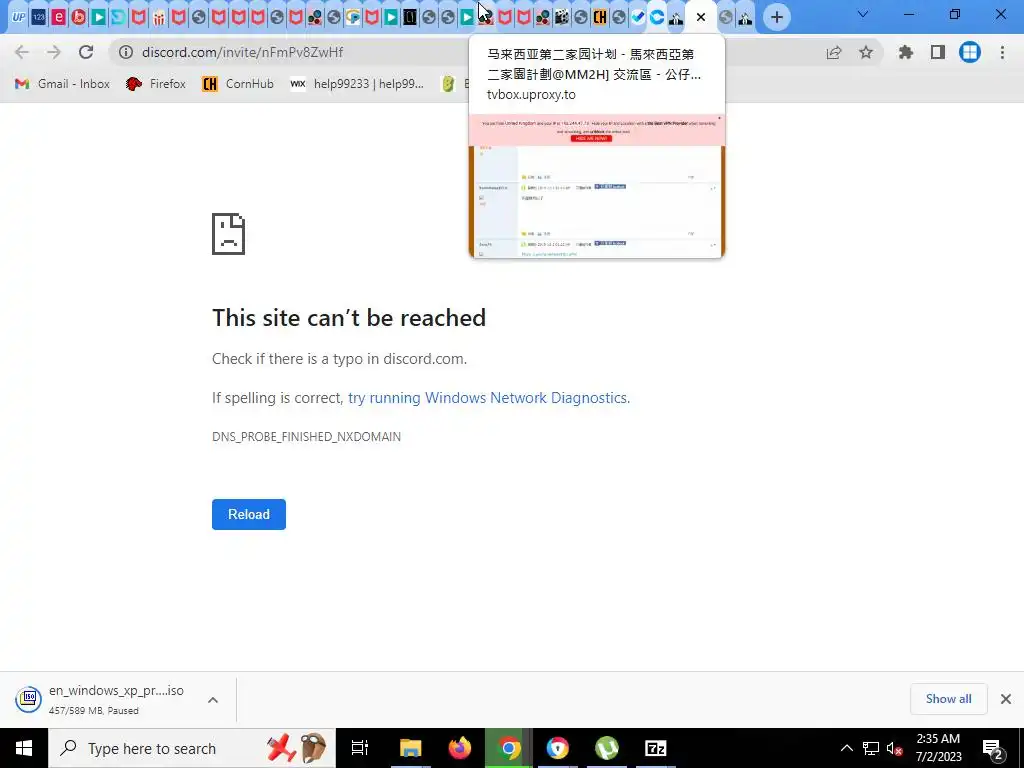This screenshot has width=1024, height=768.
Task: Open the shield browser icon on taskbar
Action: pyautogui.click(x=558, y=748)
